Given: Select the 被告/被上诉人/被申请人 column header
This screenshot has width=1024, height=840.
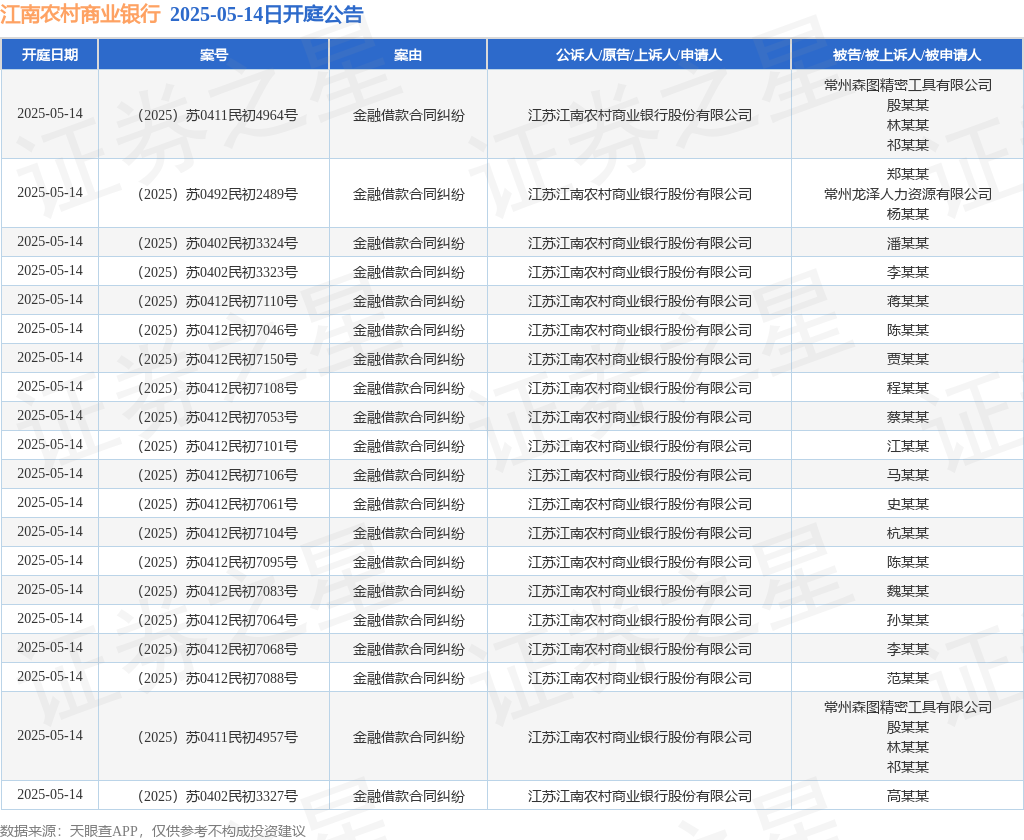Looking at the screenshot, I should 907,55.
